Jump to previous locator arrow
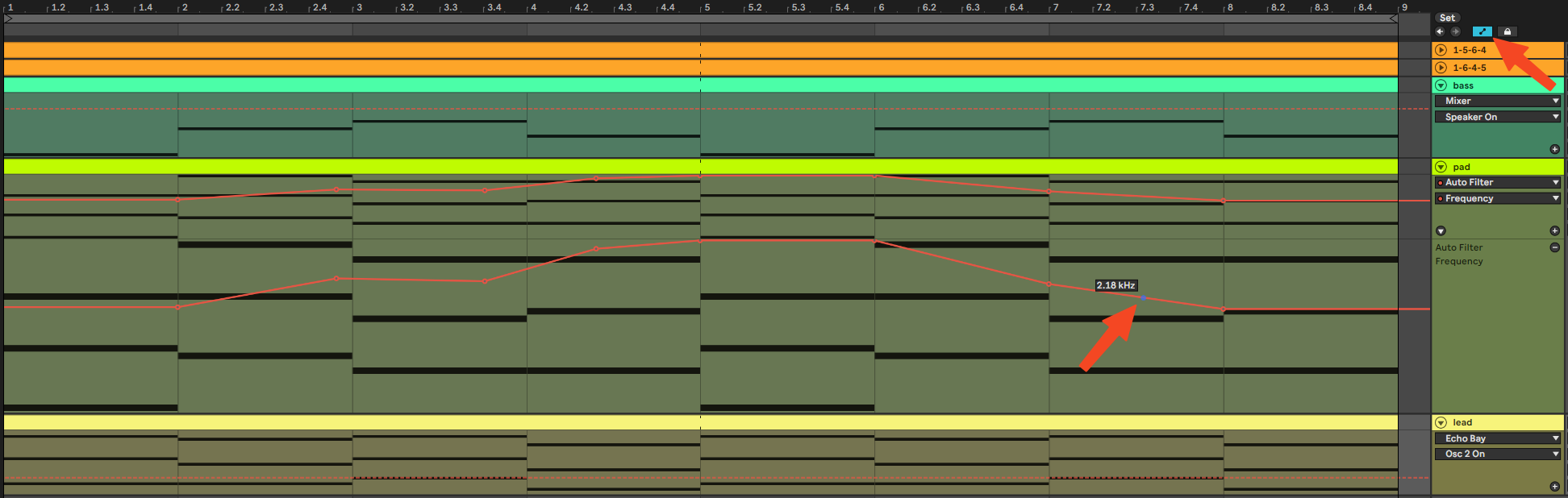Image resolution: width=1568 pixels, height=498 pixels. pos(1440,31)
